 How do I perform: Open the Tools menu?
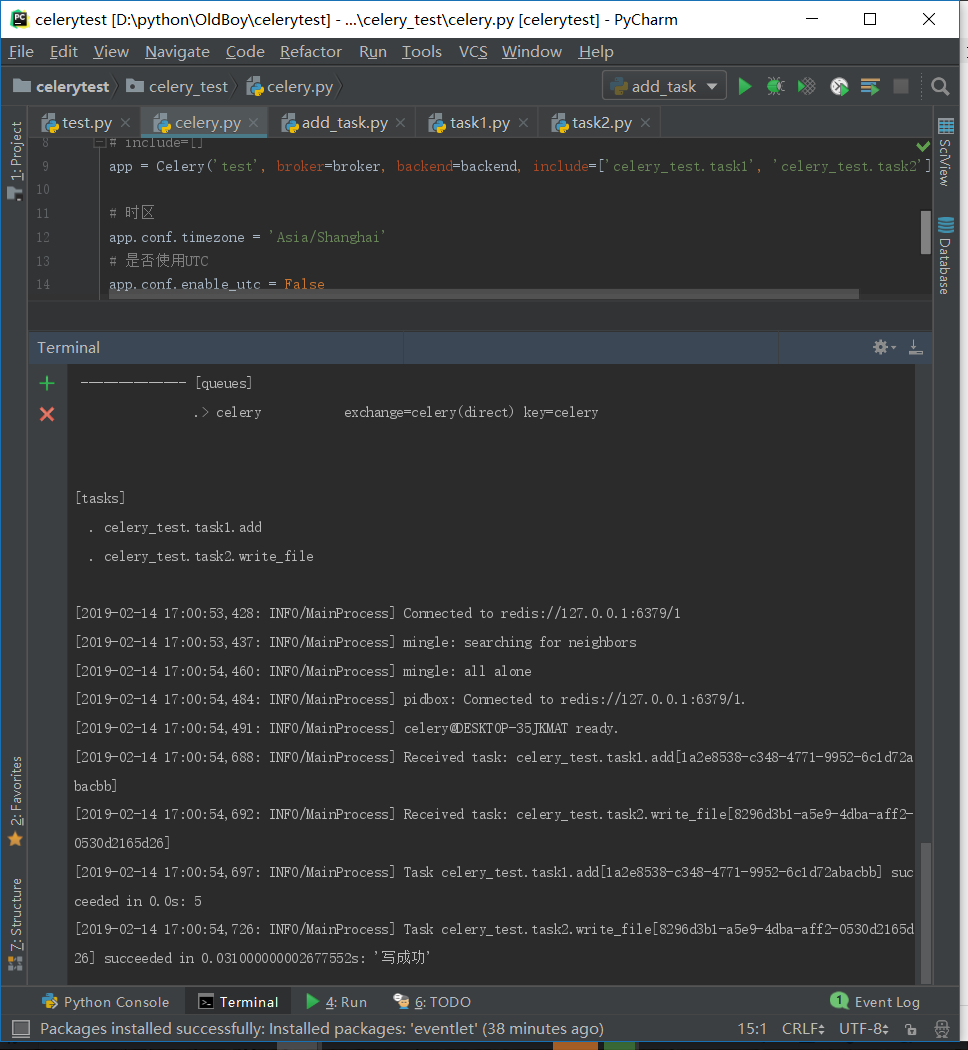422,52
